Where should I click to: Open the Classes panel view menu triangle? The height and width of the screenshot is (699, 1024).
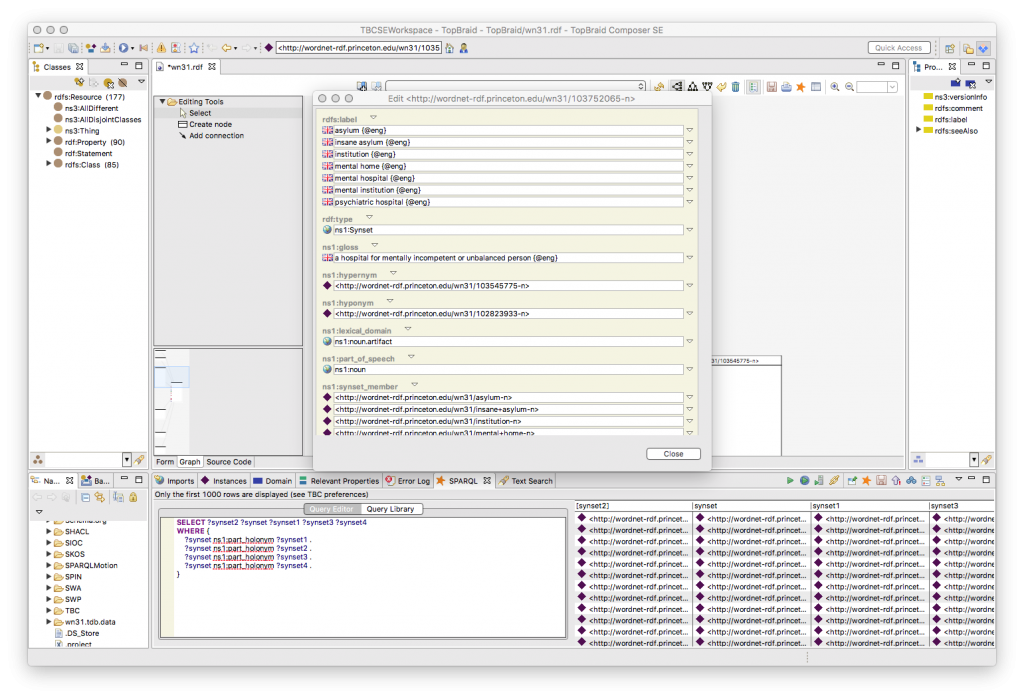[x=141, y=82]
